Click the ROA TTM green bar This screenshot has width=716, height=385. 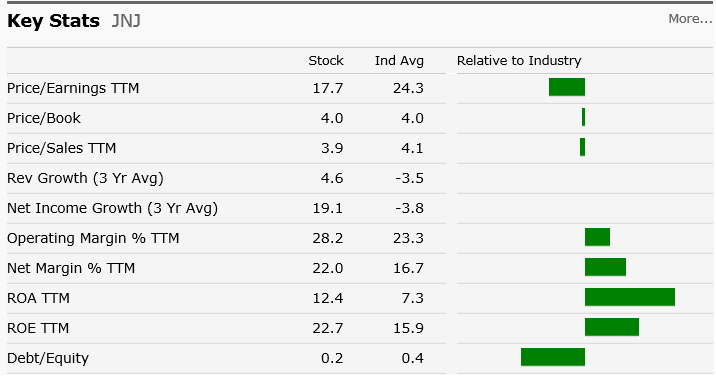[630, 297]
